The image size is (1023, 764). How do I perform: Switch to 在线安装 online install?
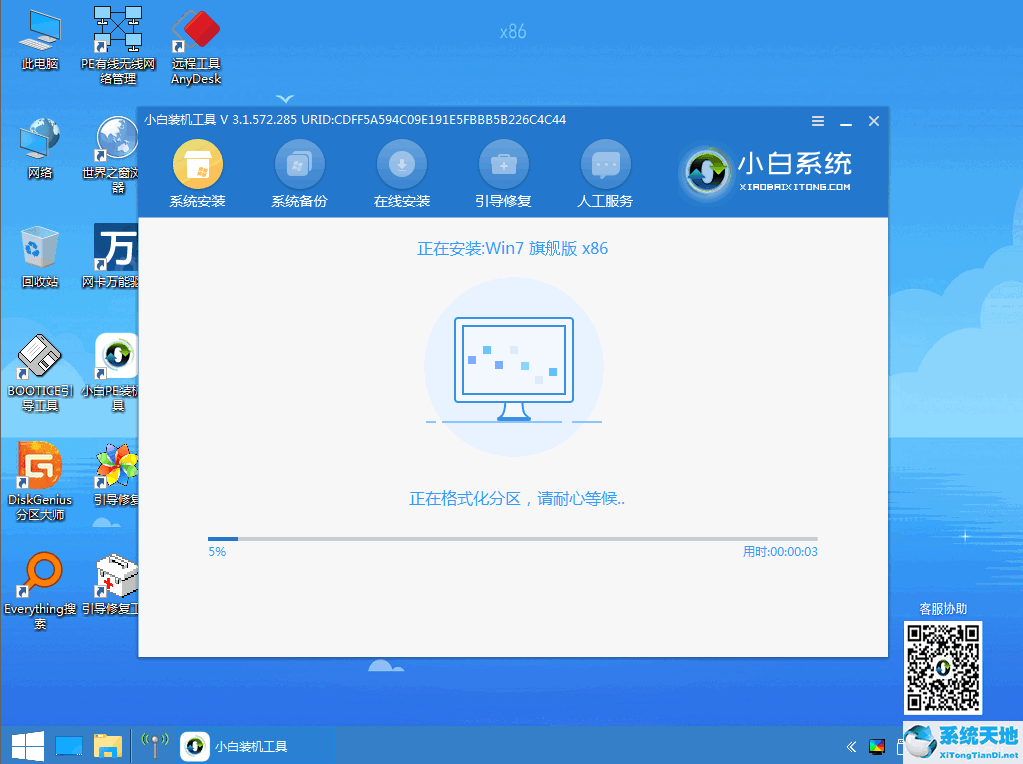tap(401, 172)
